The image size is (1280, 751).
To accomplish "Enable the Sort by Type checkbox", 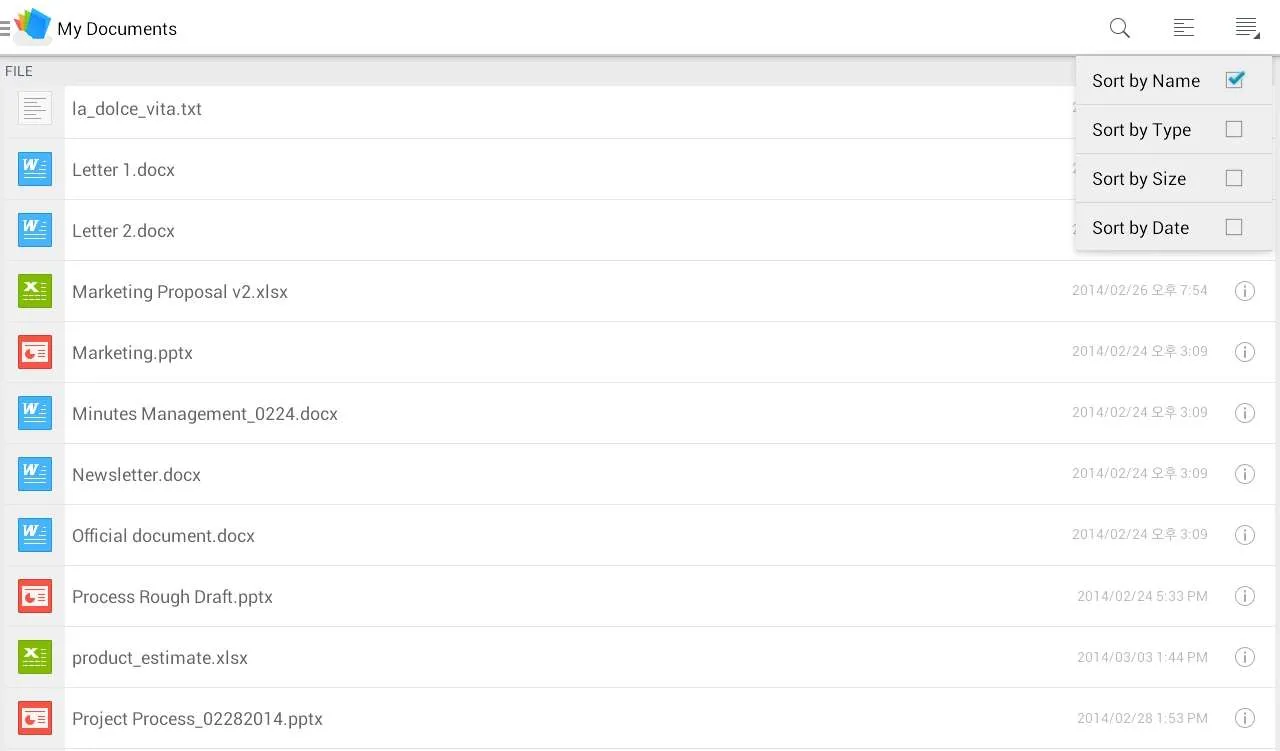I will point(1234,129).
